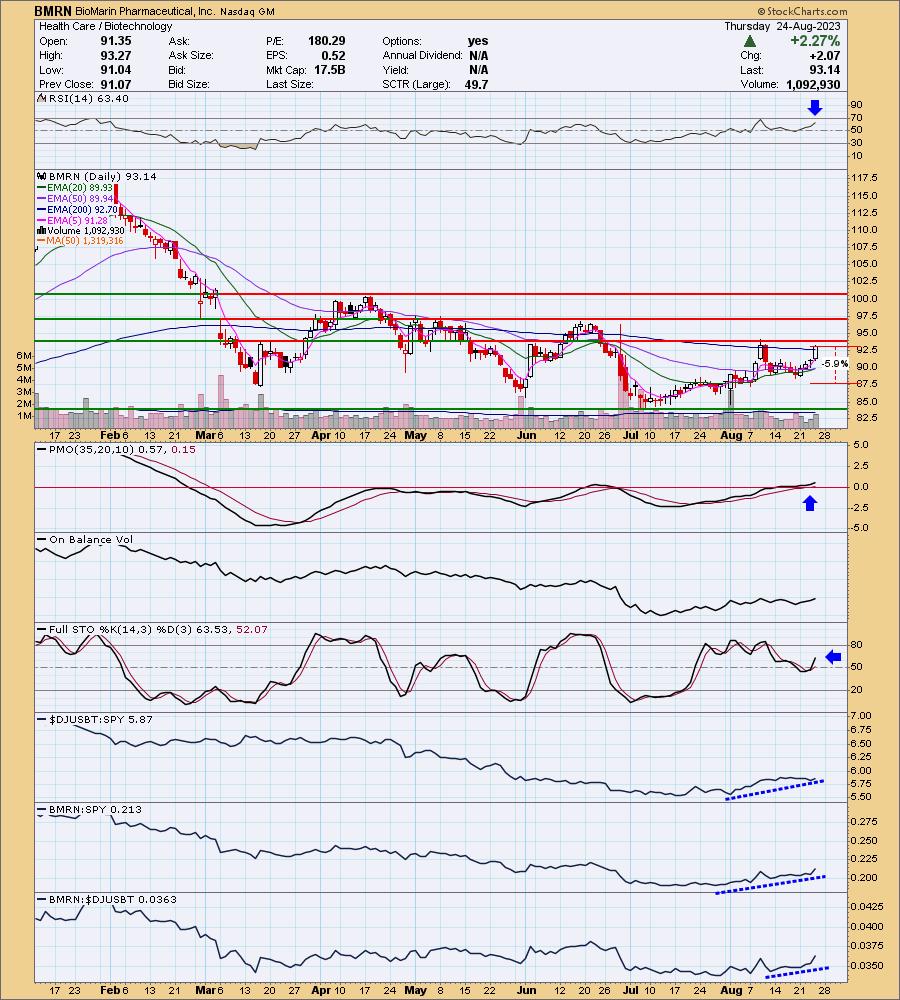The height and width of the screenshot is (1000, 900).
Task: Click the date Thursday 24-Aug-2023
Action: pyautogui.click(x=782, y=27)
